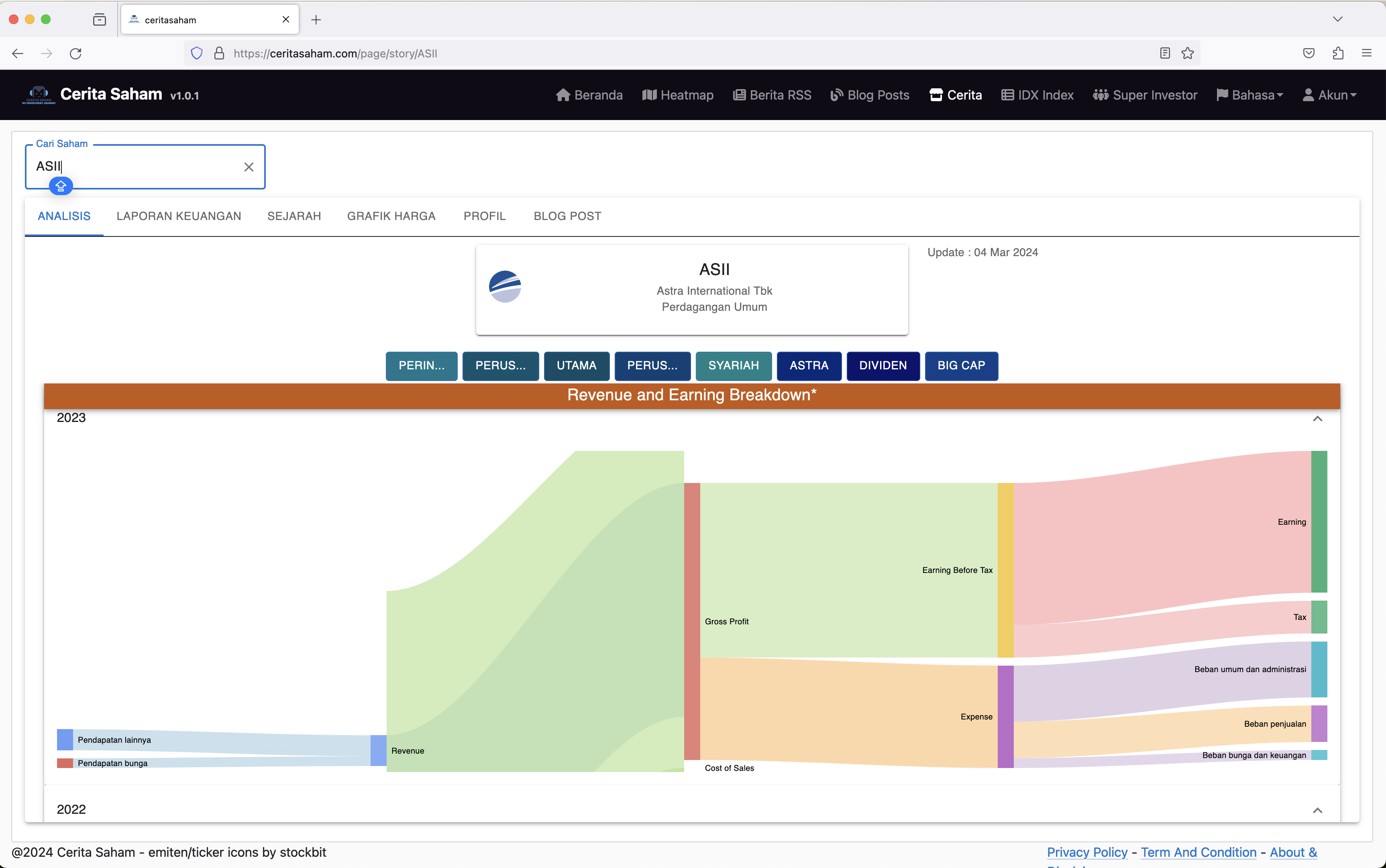
Task: Open the IDX Index page
Action: (1037, 95)
